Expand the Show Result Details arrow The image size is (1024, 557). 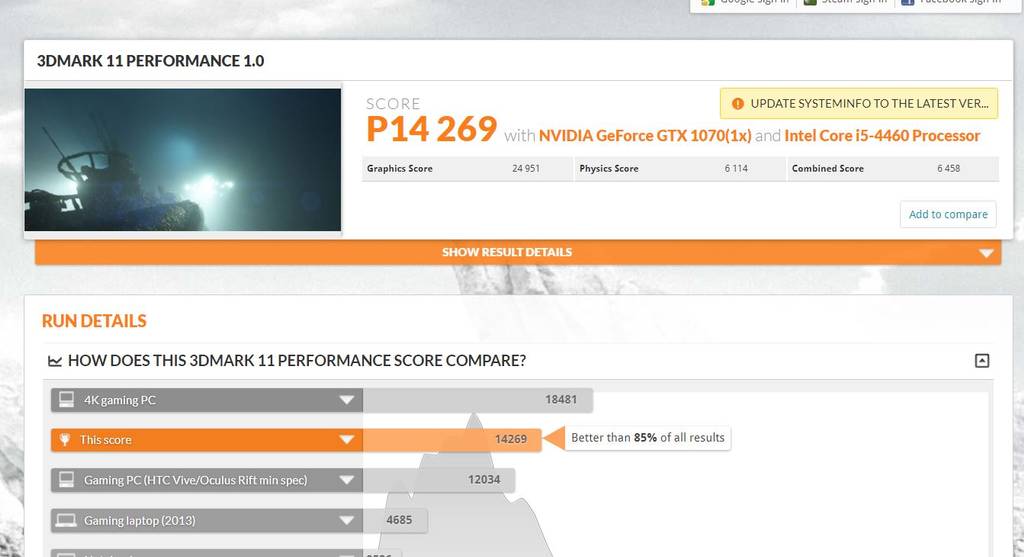(986, 253)
